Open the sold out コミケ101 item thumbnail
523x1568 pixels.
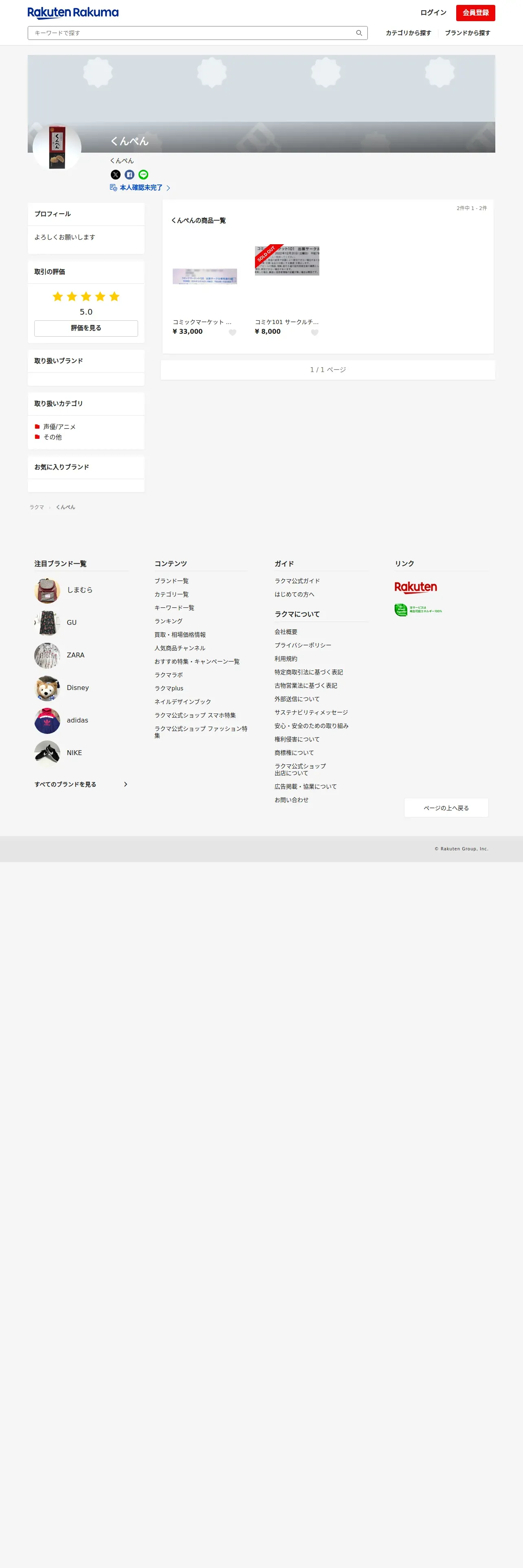287,261
